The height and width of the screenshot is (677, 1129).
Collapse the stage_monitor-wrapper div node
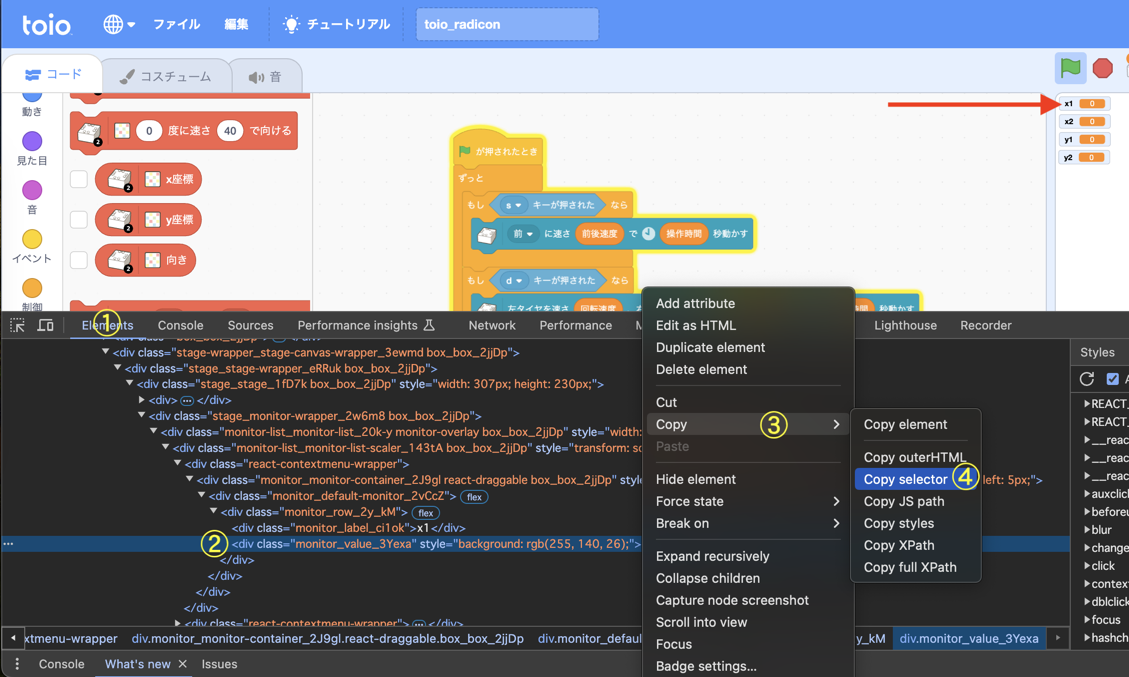142,416
